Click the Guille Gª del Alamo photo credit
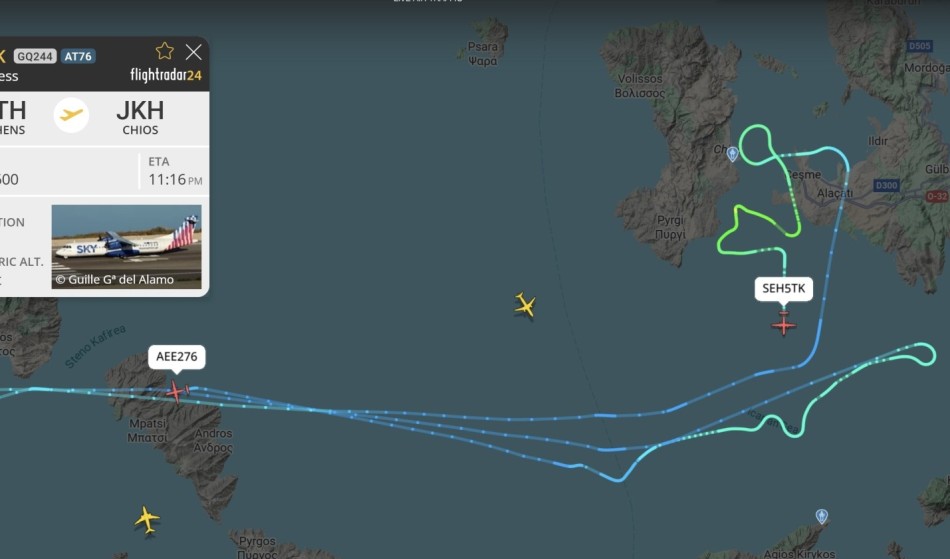Viewport: 950px width, 559px height. click(115, 280)
